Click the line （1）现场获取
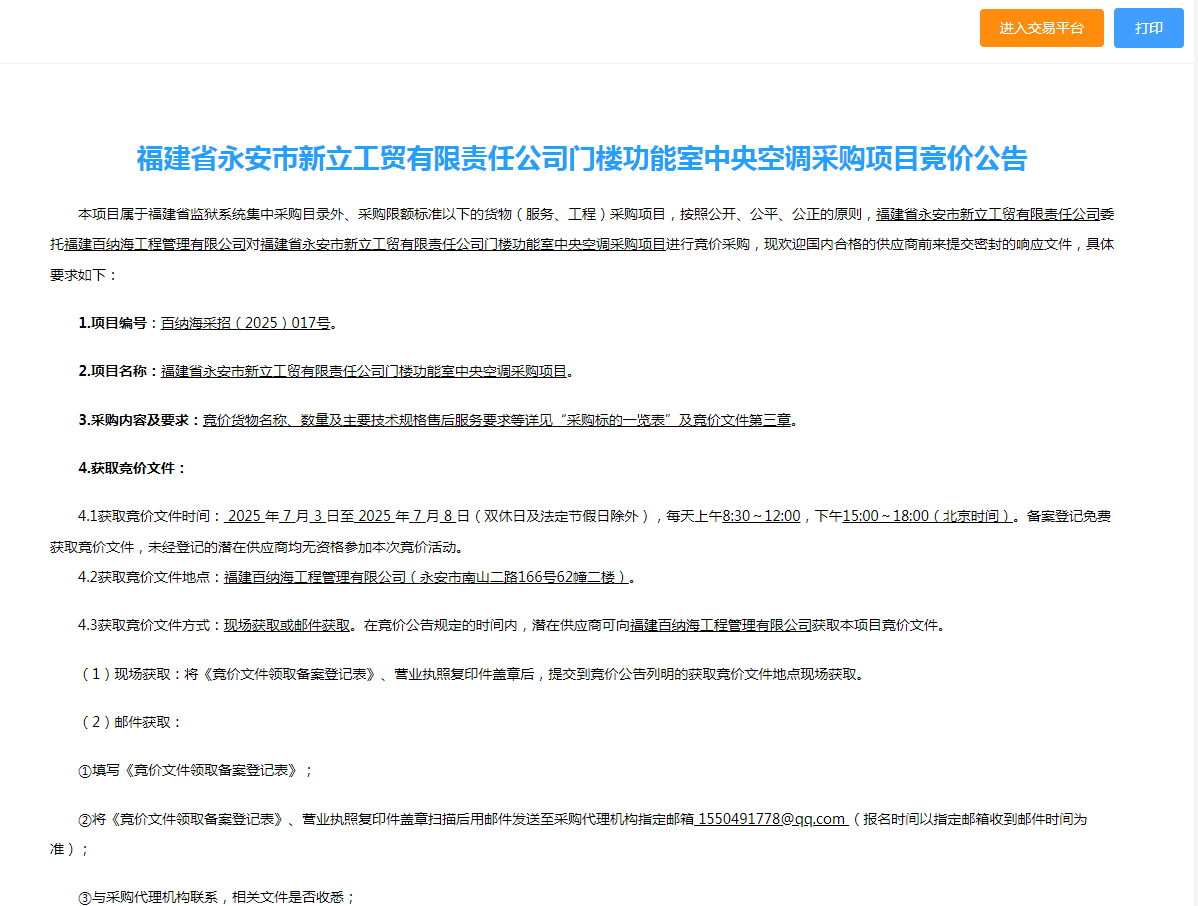 tap(471, 675)
